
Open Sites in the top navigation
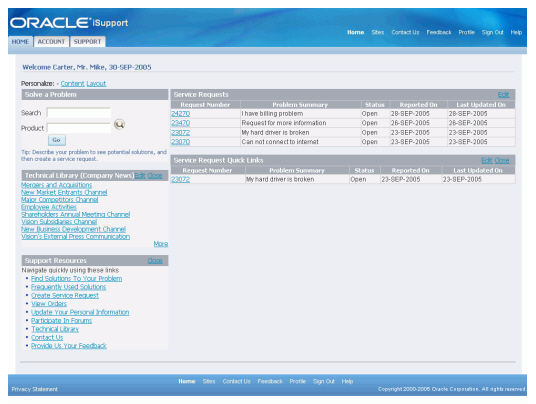(x=378, y=32)
